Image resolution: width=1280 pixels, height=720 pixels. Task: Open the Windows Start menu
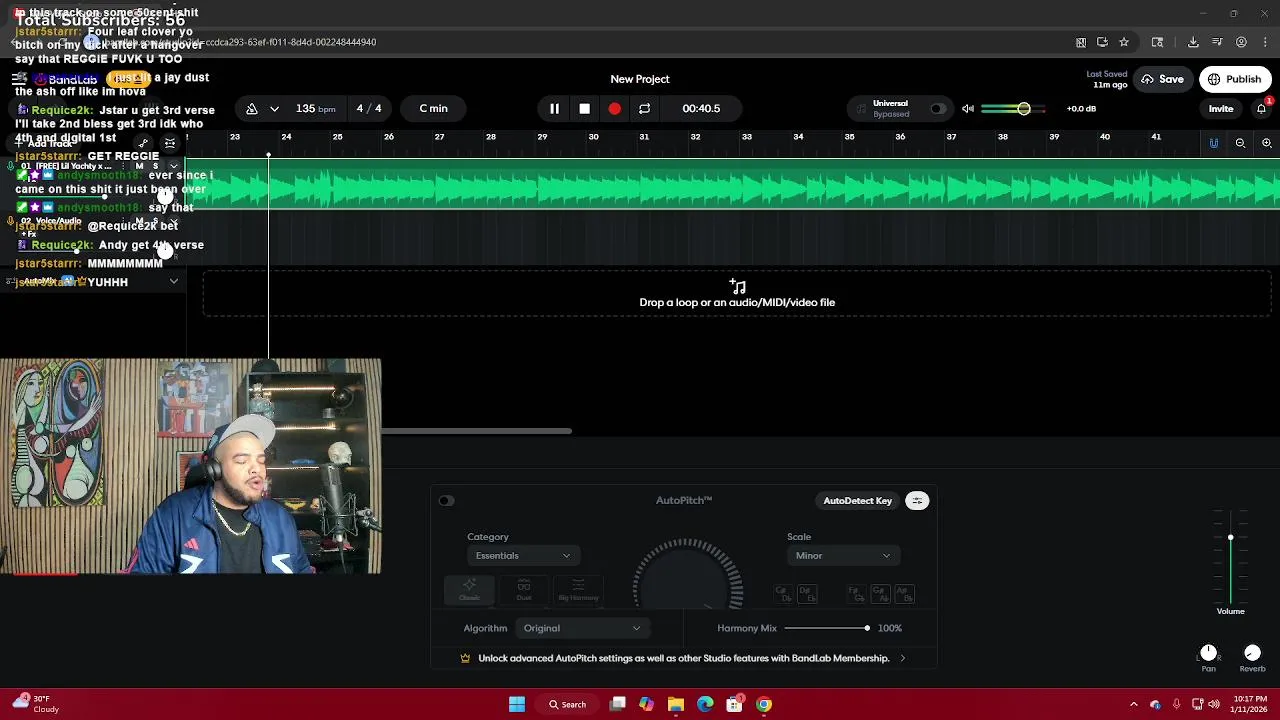pyautogui.click(x=517, y=704)
